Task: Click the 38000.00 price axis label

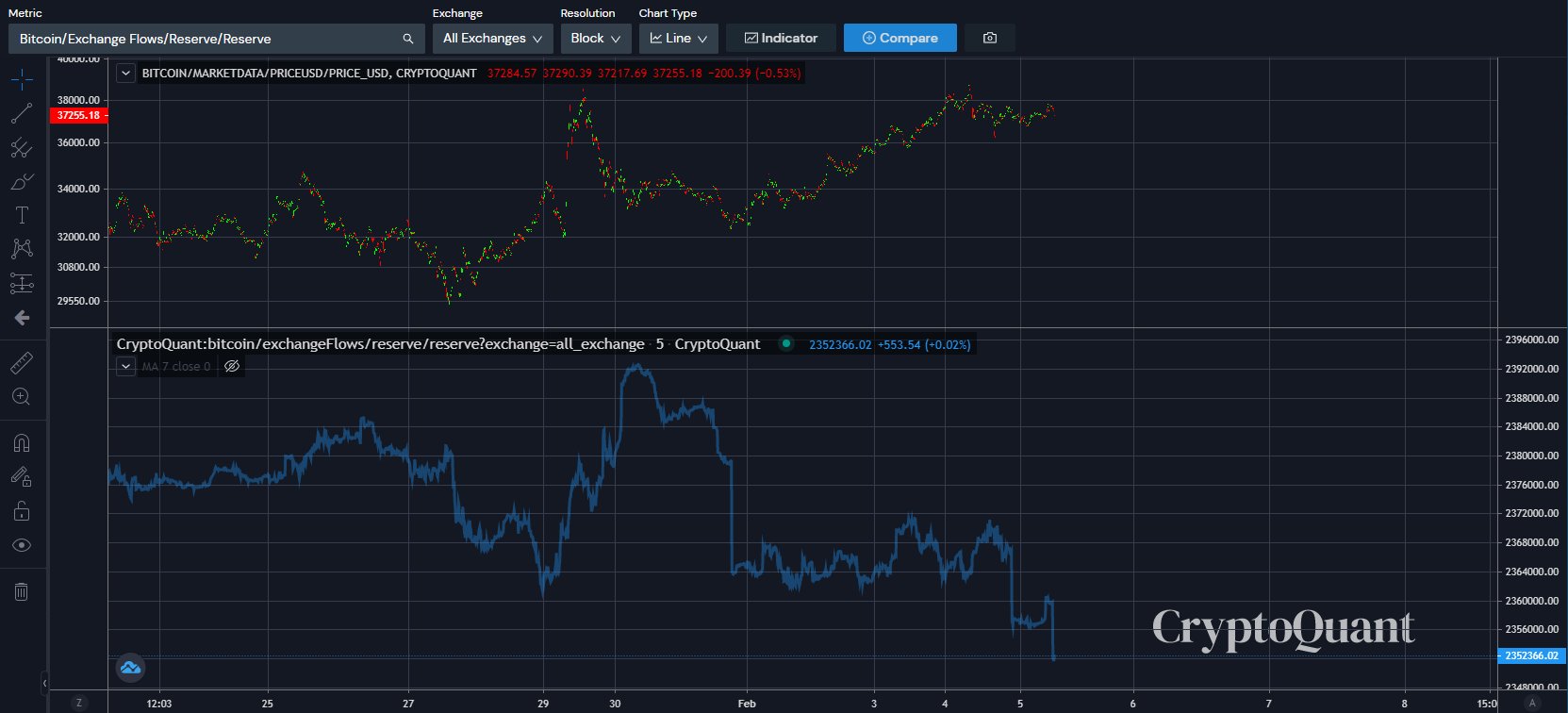Action: pos(78,100)
